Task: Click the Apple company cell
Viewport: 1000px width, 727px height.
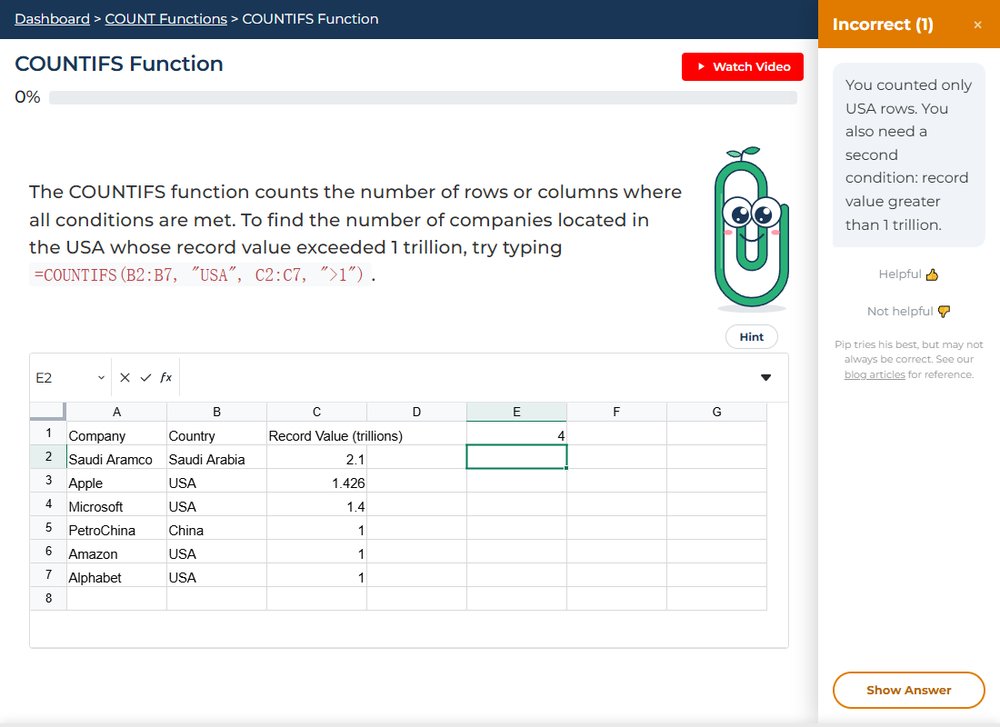Action: [117, 481]
